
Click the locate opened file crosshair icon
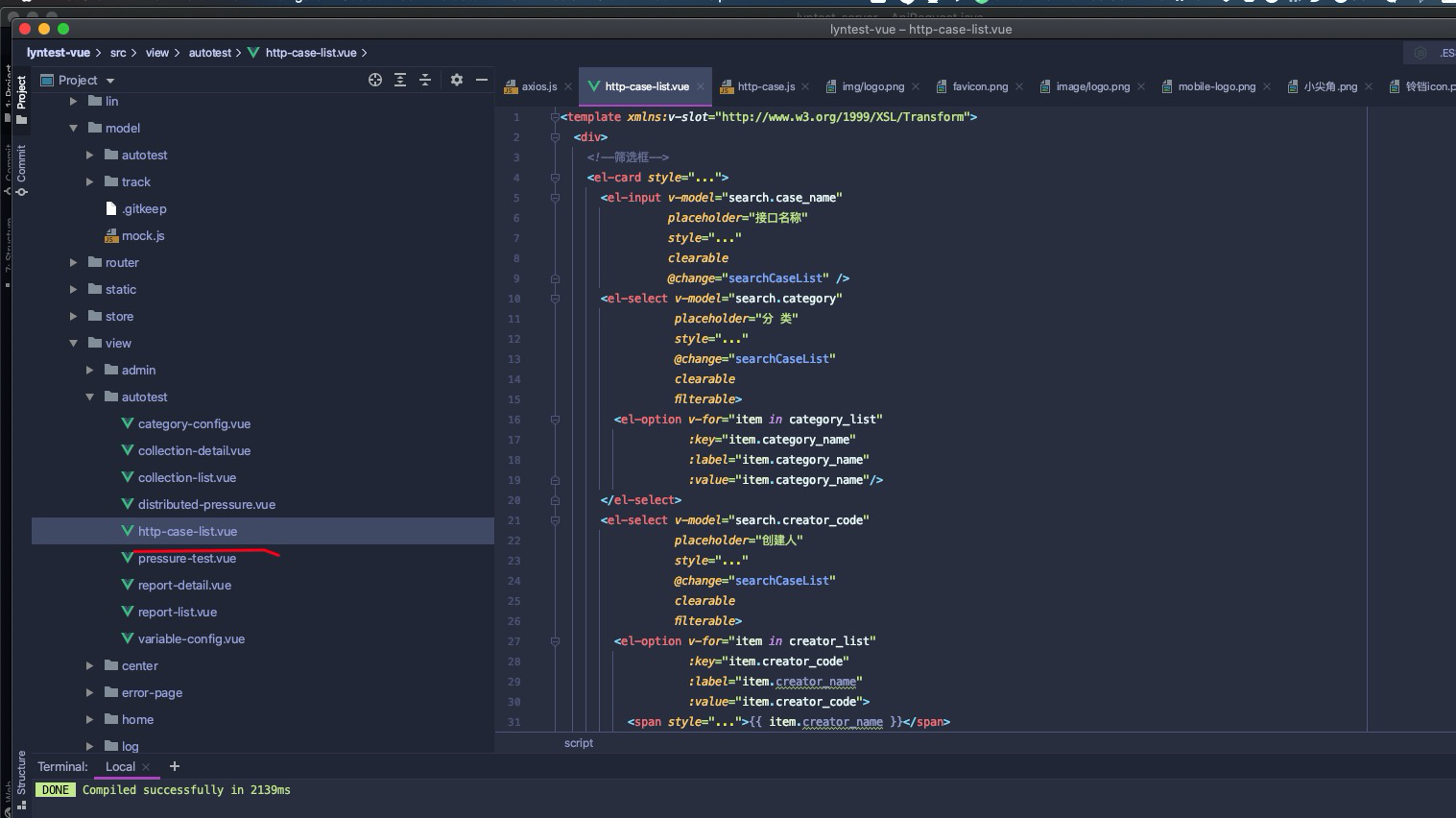(375, 80)
